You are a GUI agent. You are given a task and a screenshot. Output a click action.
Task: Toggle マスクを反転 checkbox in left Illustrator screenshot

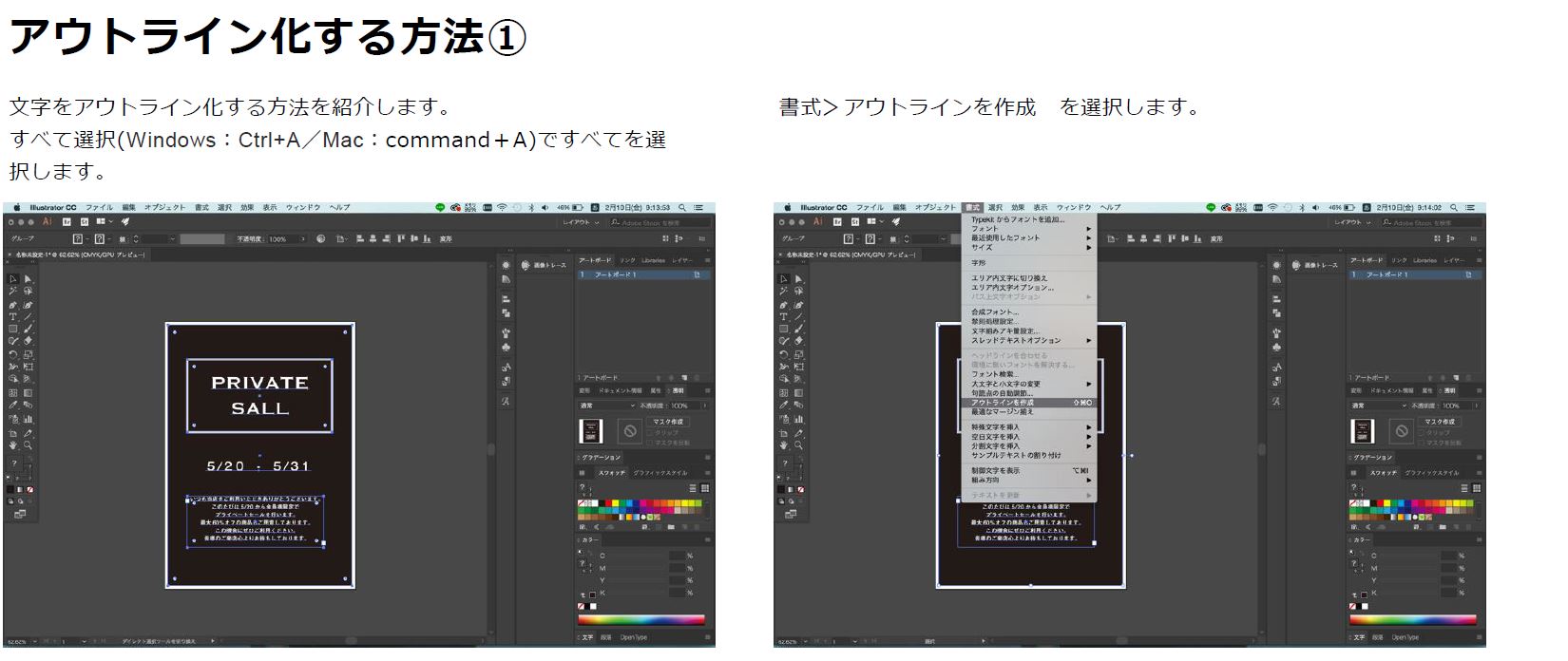click(x=650, y=443)
